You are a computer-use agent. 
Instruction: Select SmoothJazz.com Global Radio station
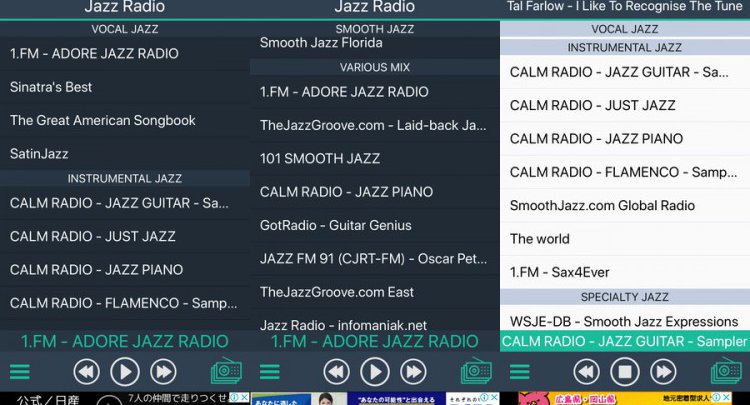pyautogui.click(x=625, y=206)
